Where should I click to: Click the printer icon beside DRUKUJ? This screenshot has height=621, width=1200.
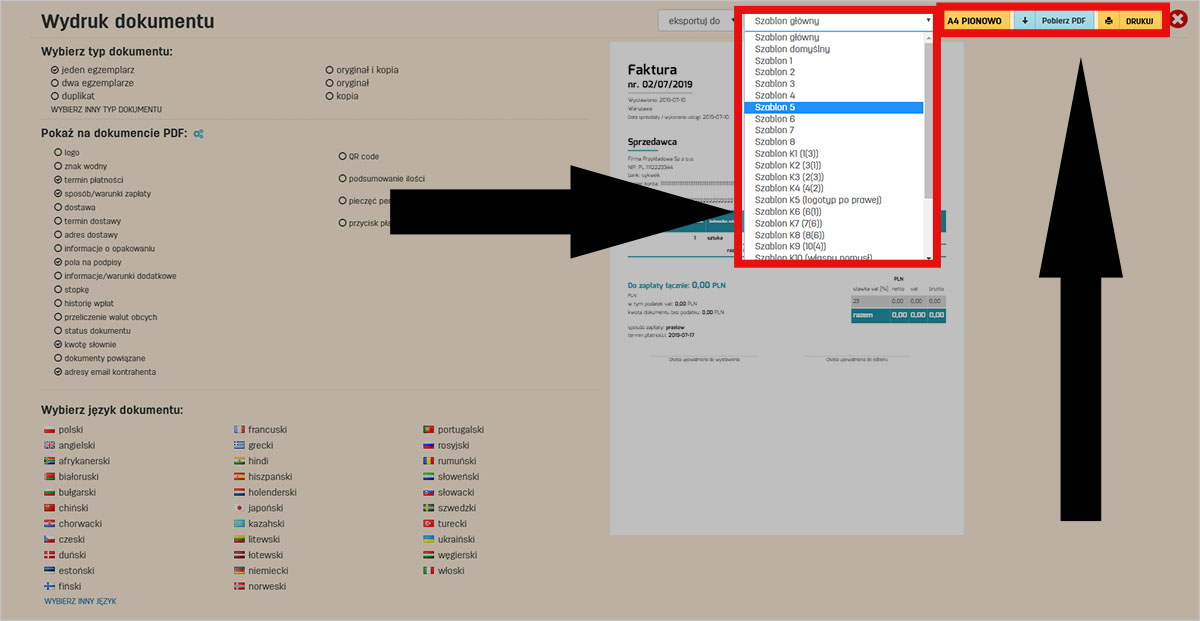click(1107, 20)
